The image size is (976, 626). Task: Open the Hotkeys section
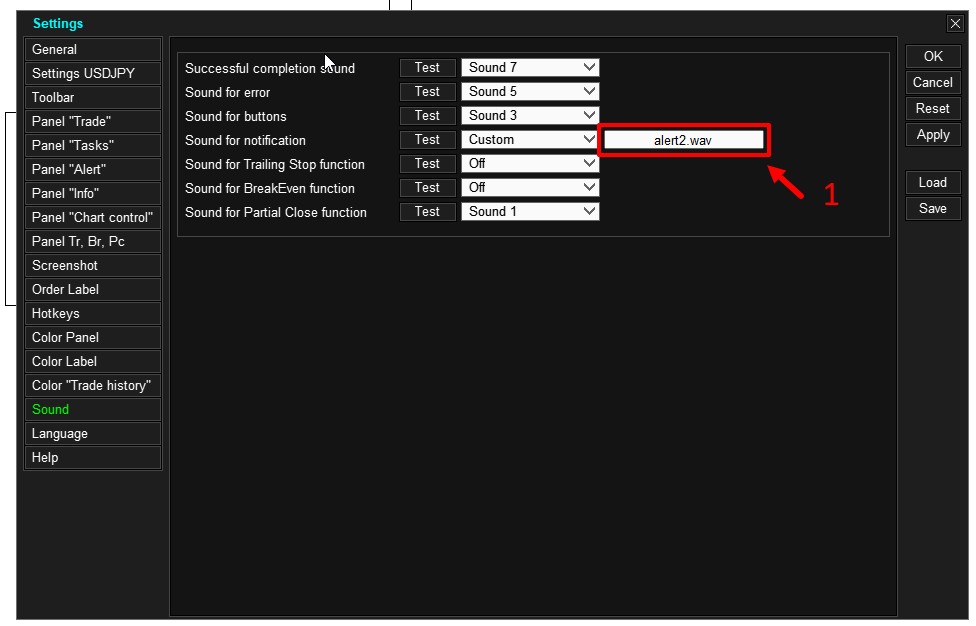click(x=93, y=314)
